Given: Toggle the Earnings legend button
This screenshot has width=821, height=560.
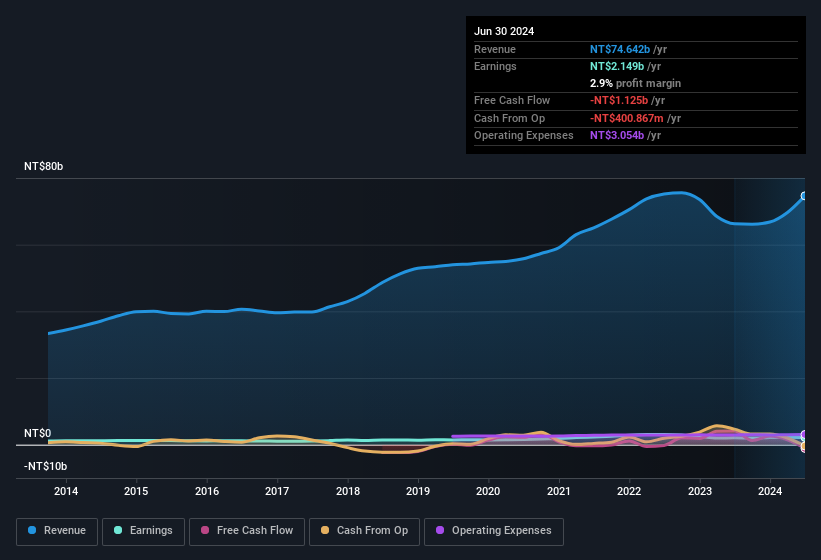Looking at the screenshot, I should coord(143,531).
